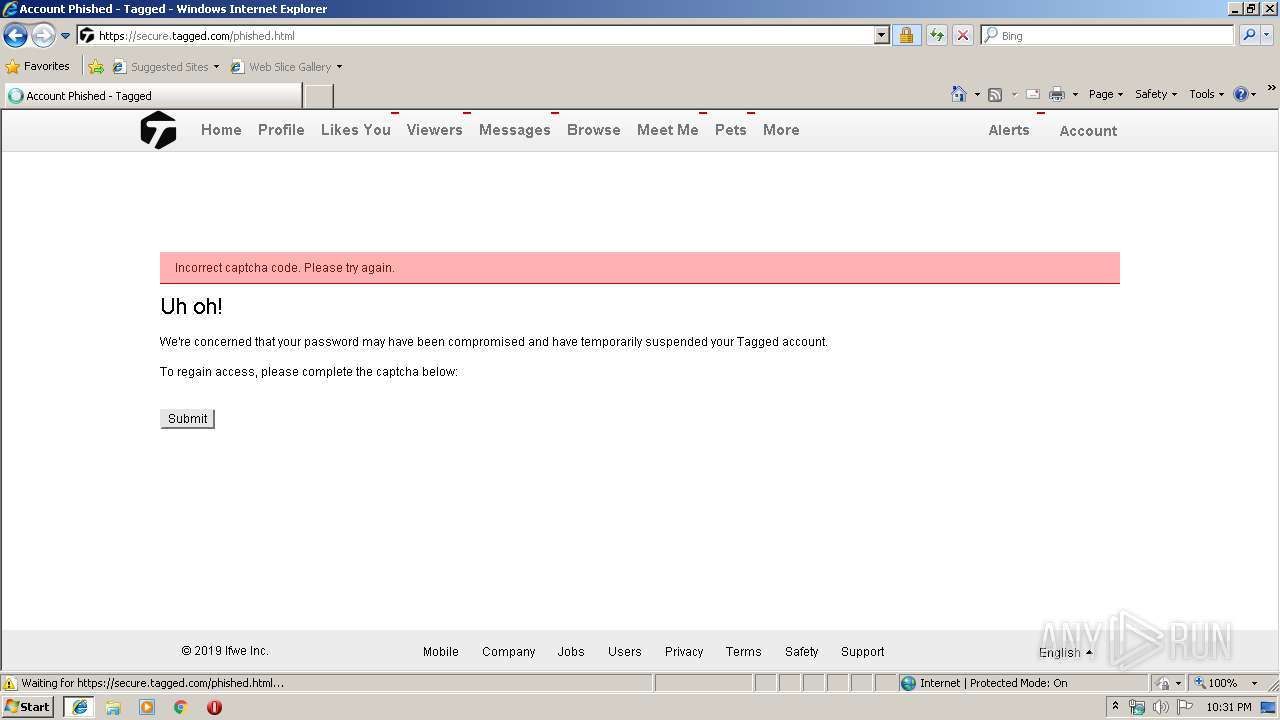Image resolution: width=1280 pixels, height=720 pixels.
Task: Open the Tools menu dropdown
Action: click(1207, 94)
